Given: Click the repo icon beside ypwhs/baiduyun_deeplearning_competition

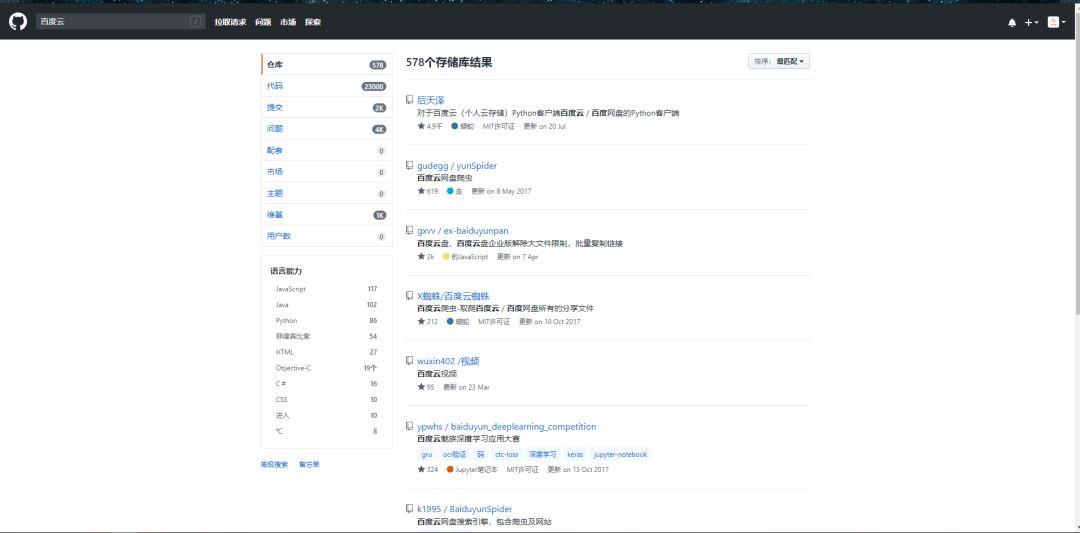Looking at the screenshot, I should pyautogui.click(x=409, y=426).
